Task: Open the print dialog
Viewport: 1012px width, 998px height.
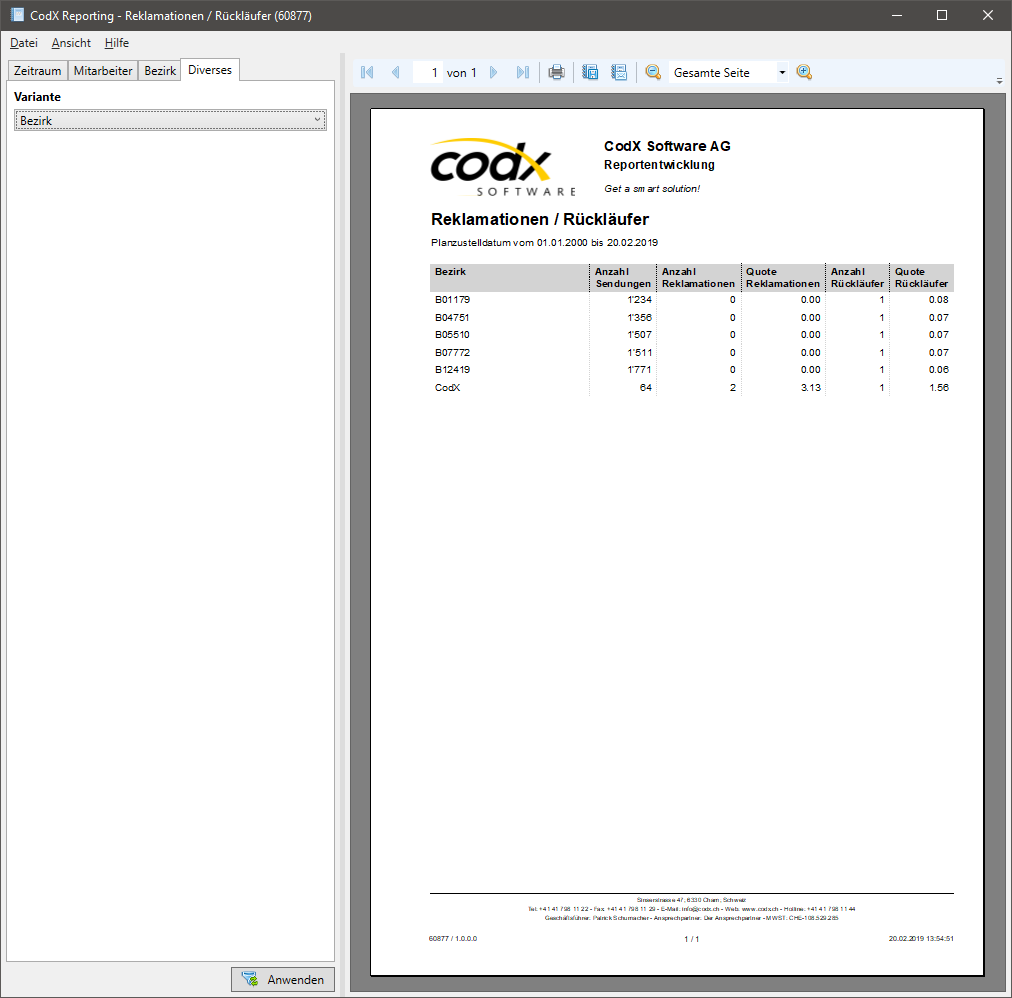Action: click(x=556, y=72)
